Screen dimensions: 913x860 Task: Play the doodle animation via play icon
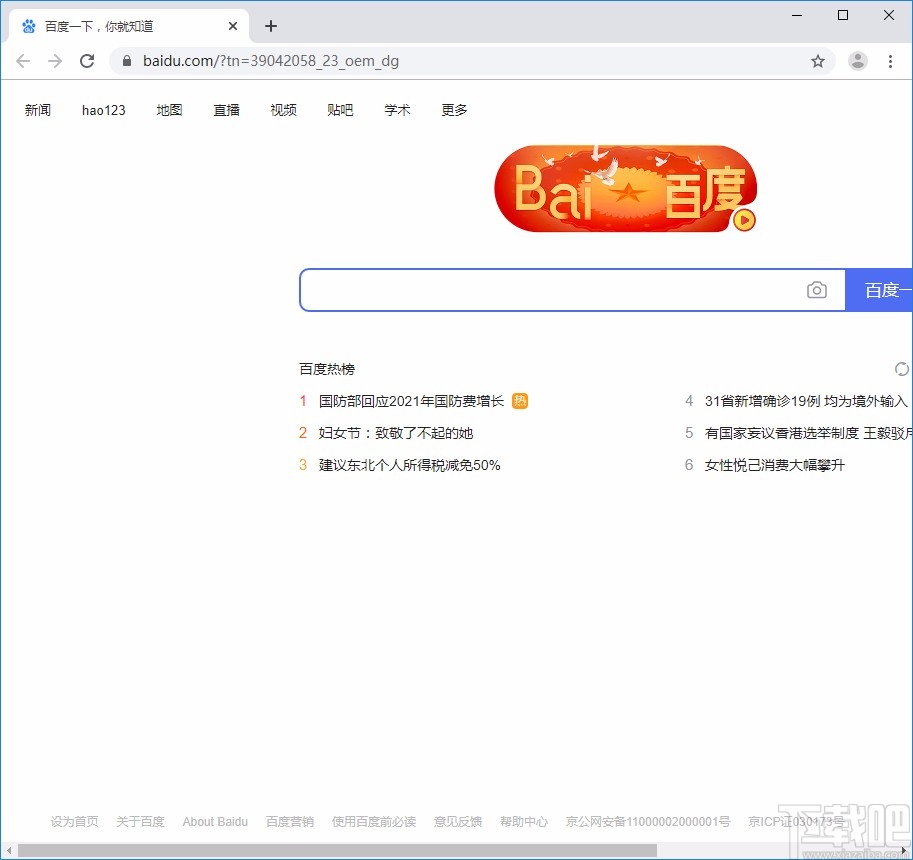[x=742, y=220]
